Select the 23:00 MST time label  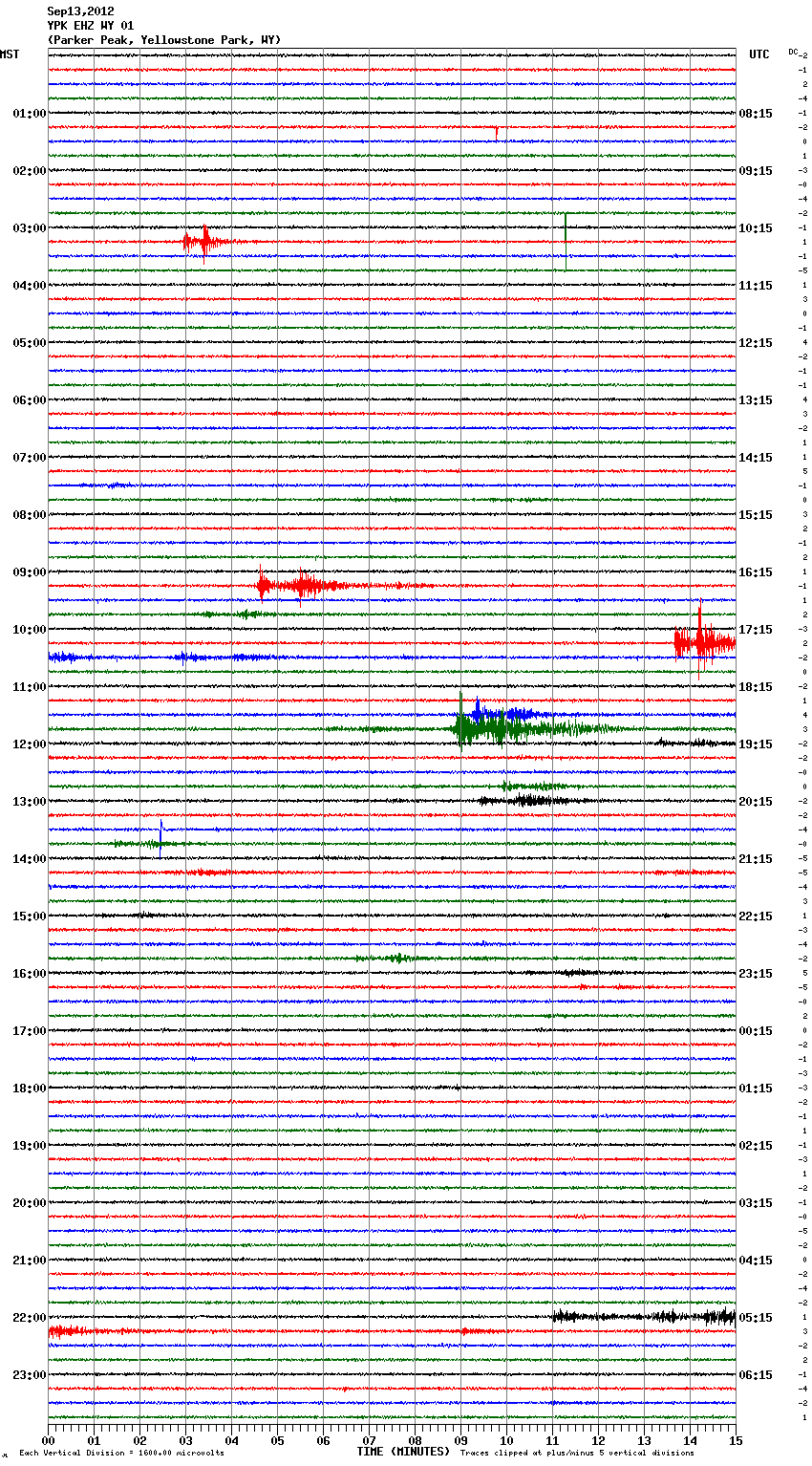point(29,1375)
